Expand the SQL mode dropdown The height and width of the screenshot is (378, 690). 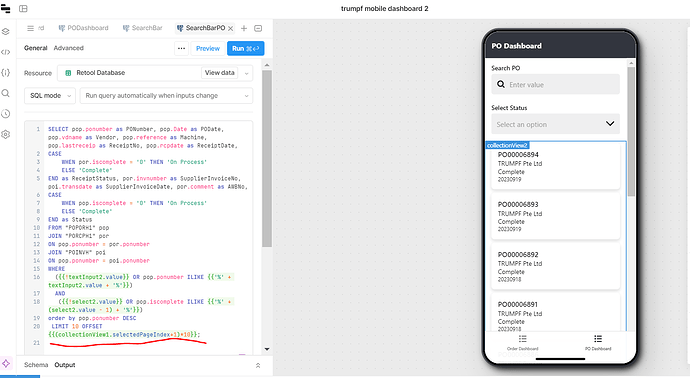coord(50,95)
